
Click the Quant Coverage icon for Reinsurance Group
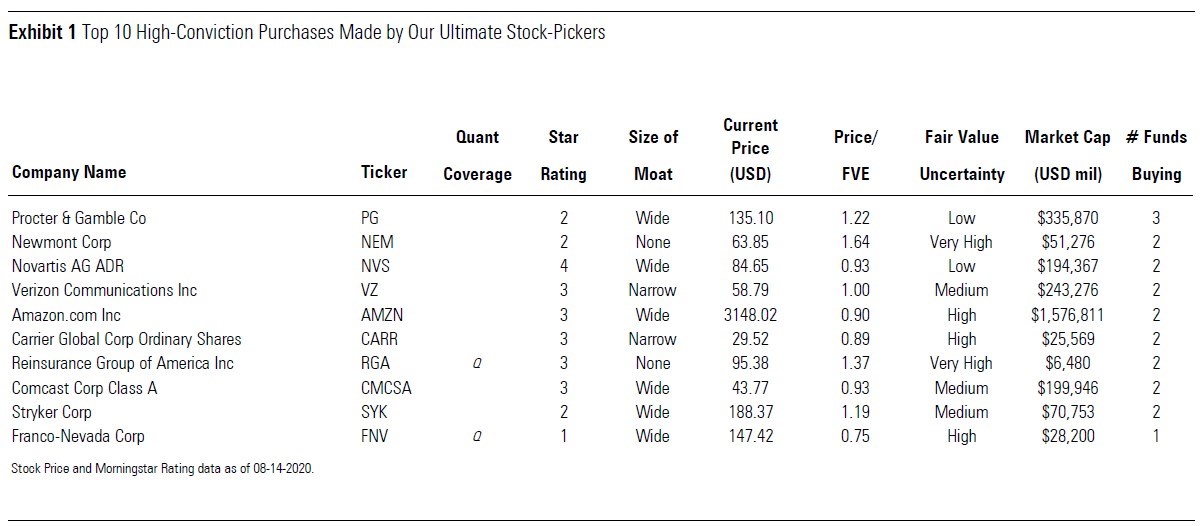point(477,364)
